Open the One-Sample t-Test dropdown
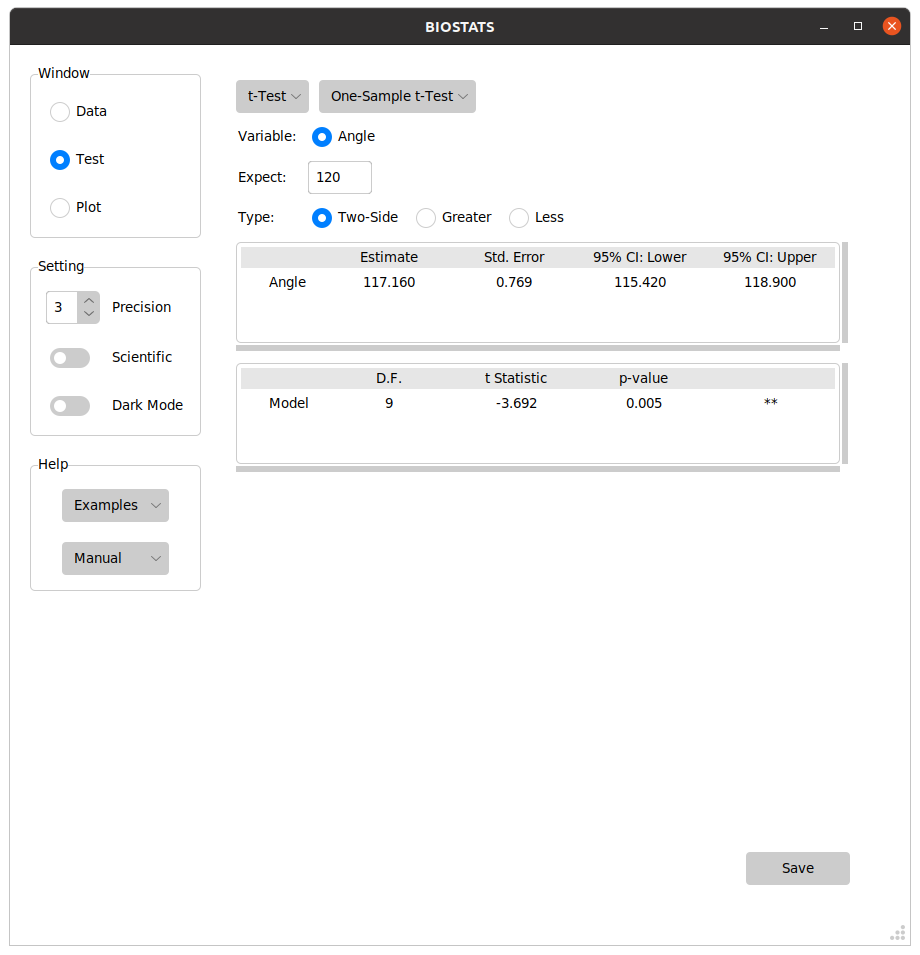This screenshot has width=920, height=955. 397,97
